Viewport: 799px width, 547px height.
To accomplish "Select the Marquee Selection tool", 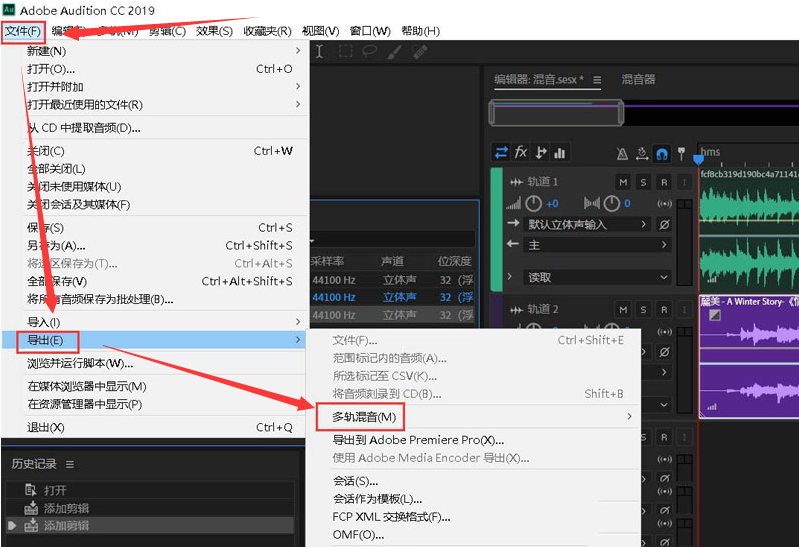I will (345, 51).
